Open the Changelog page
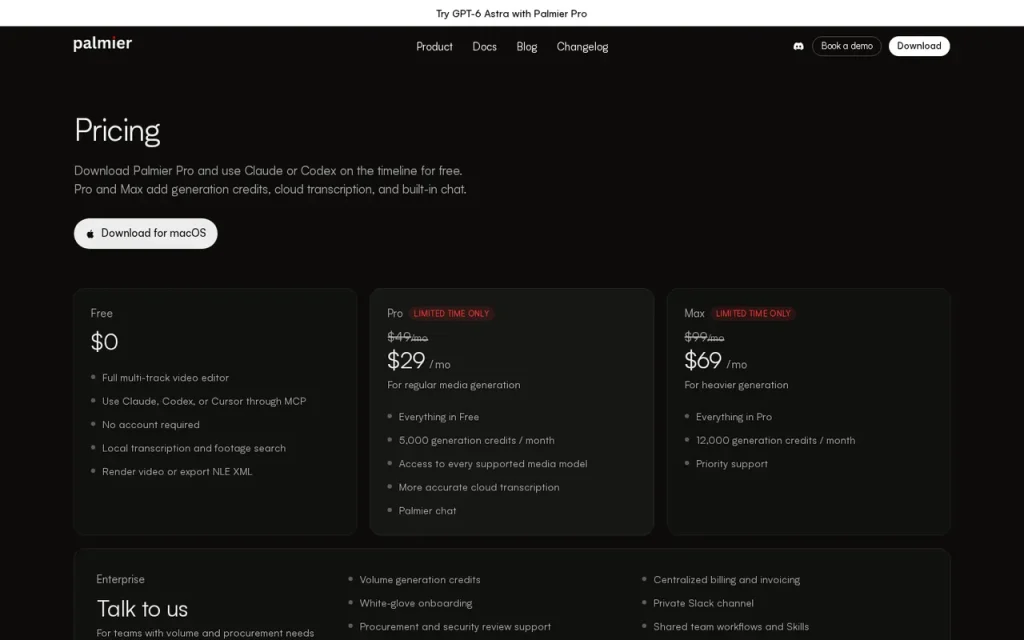Viewport: 1024px width, 640px height. click(x=582, y=47)
